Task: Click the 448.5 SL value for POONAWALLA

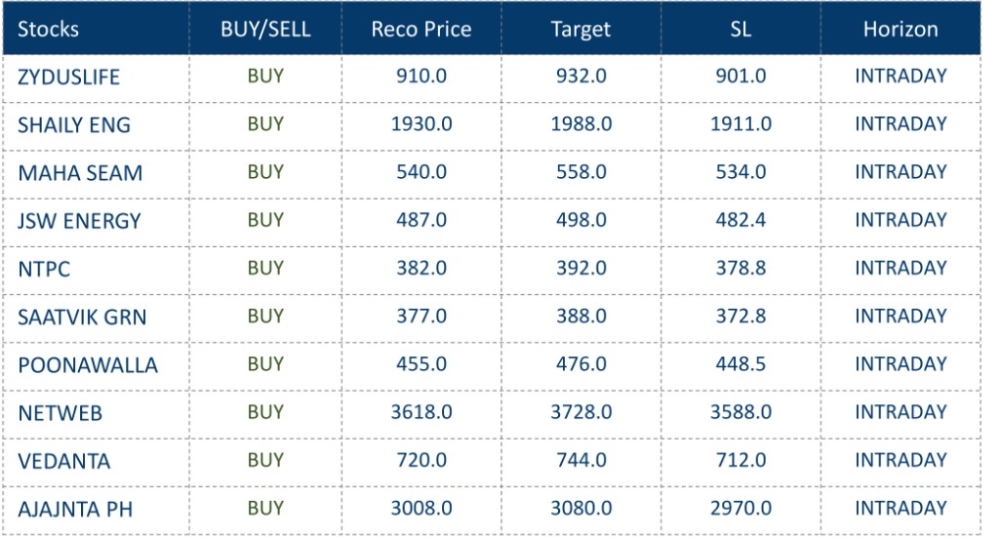Action: [x=741, y=364]
